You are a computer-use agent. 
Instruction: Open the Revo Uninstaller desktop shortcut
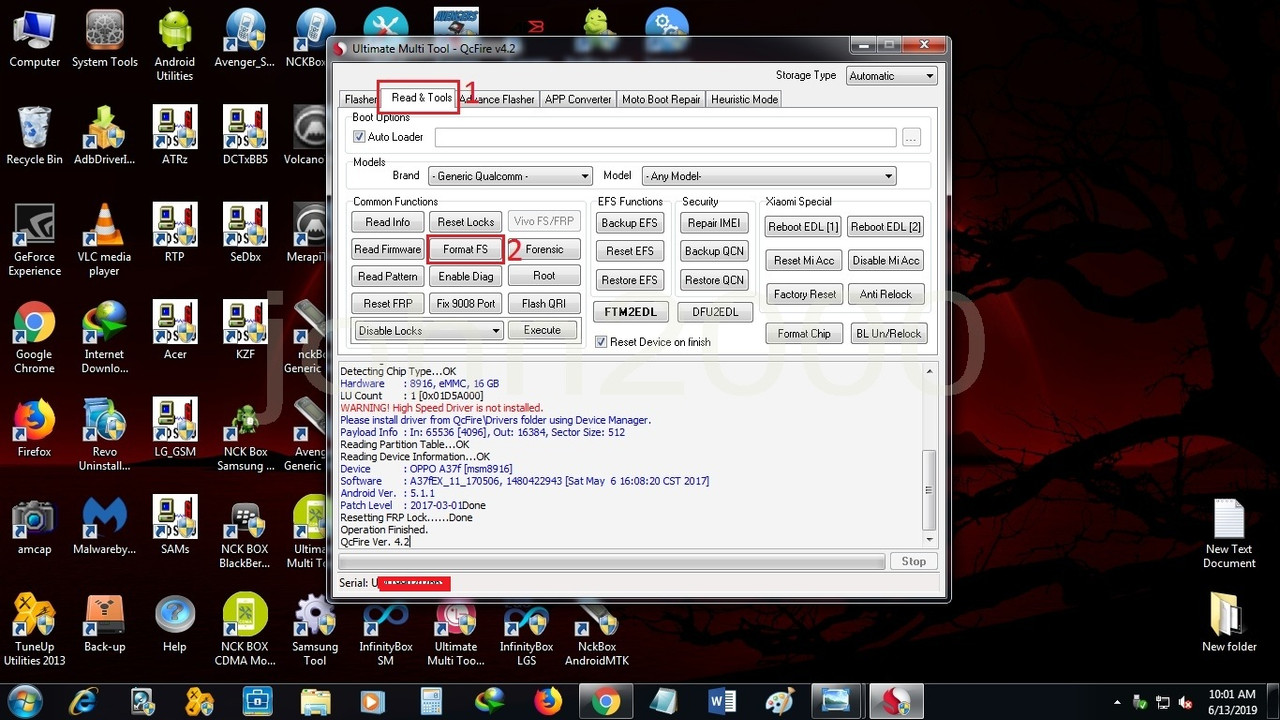coord(104,435)
